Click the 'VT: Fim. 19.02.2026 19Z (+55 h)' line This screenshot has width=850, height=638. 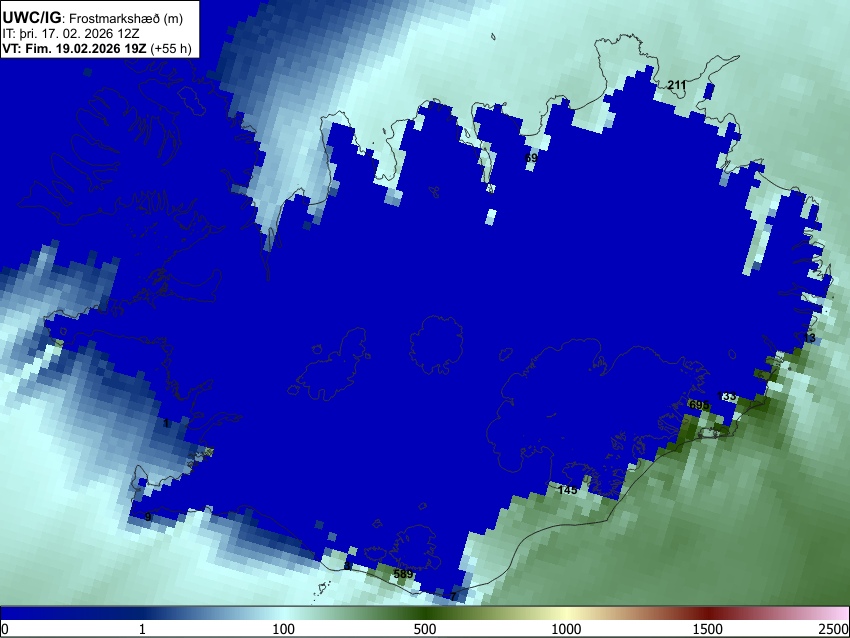[x=97, y=48]
